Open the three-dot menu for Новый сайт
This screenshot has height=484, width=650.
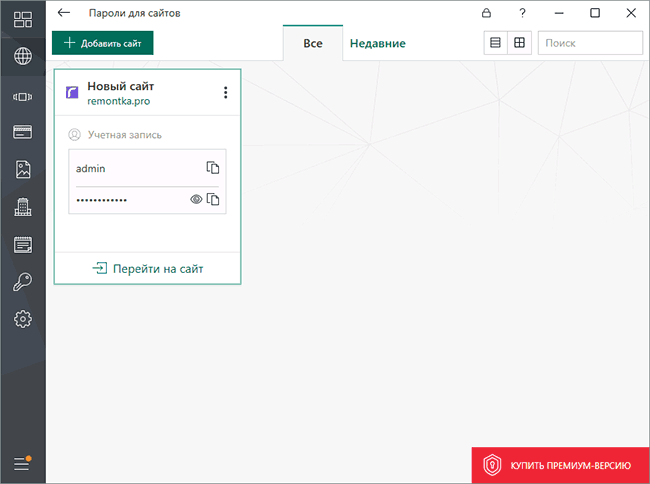click(226, 92)
